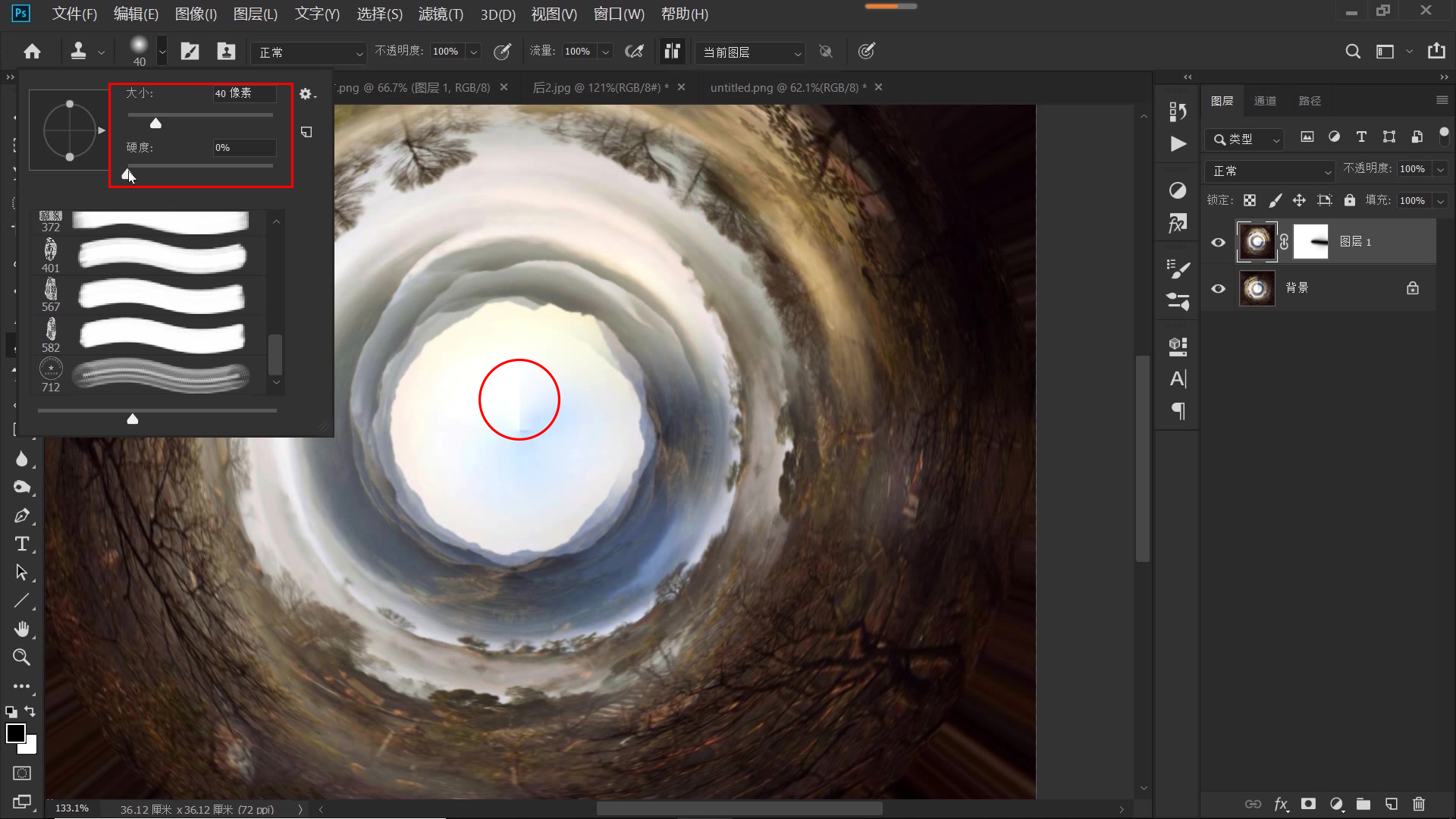Expand the 当前图层 sample dropdown
This screenshot has width=1456, height=819.
(751, 52)
